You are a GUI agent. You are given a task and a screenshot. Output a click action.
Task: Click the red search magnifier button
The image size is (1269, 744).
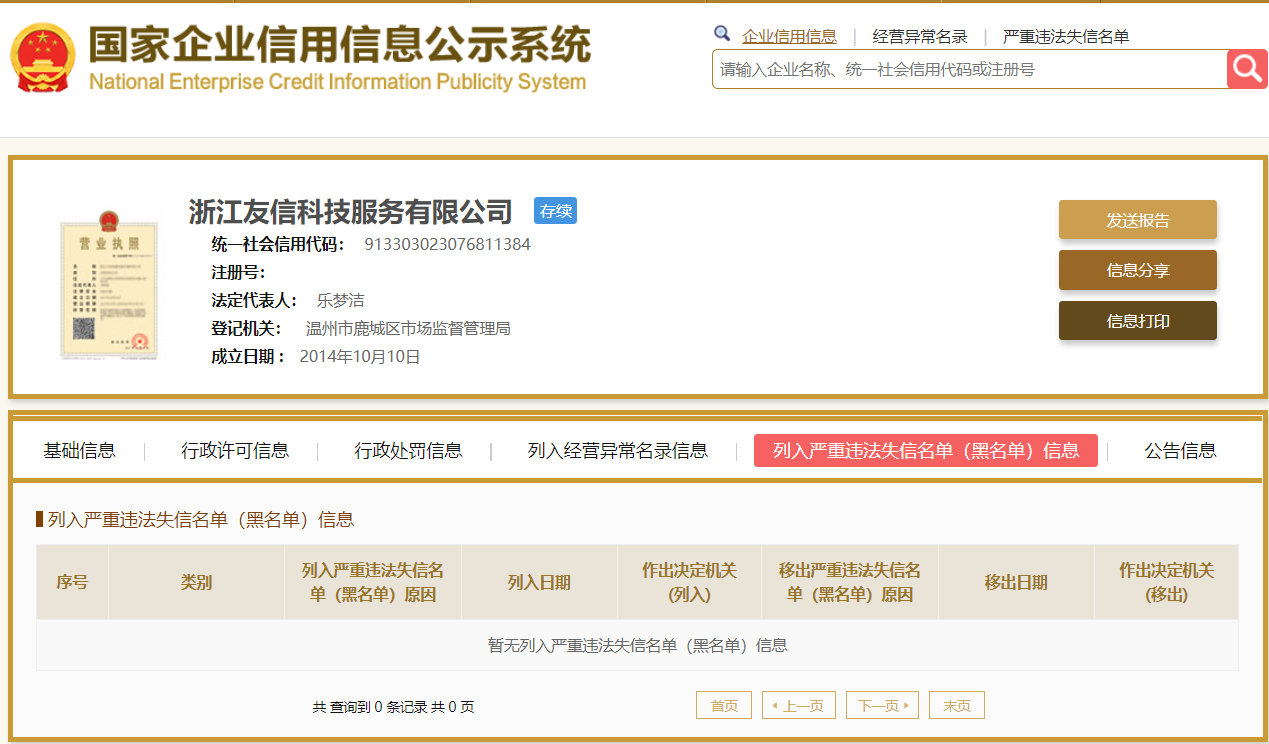pos(1247,69)
